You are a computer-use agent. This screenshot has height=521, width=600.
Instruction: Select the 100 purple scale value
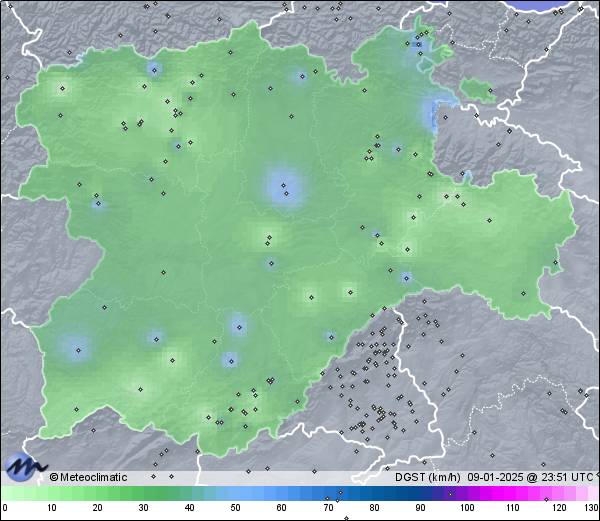[x=466, y=508]
